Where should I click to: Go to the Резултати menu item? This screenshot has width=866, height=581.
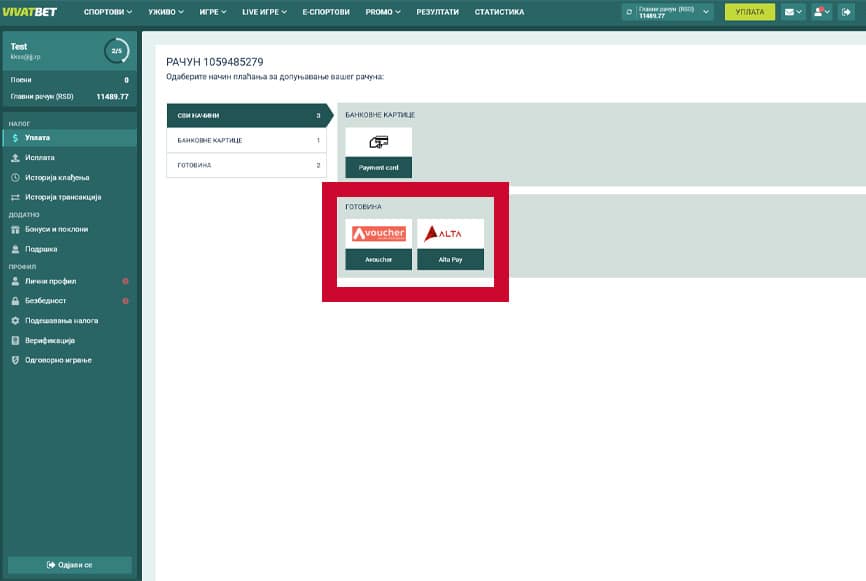pyautogui.click(x=437, y=12)
